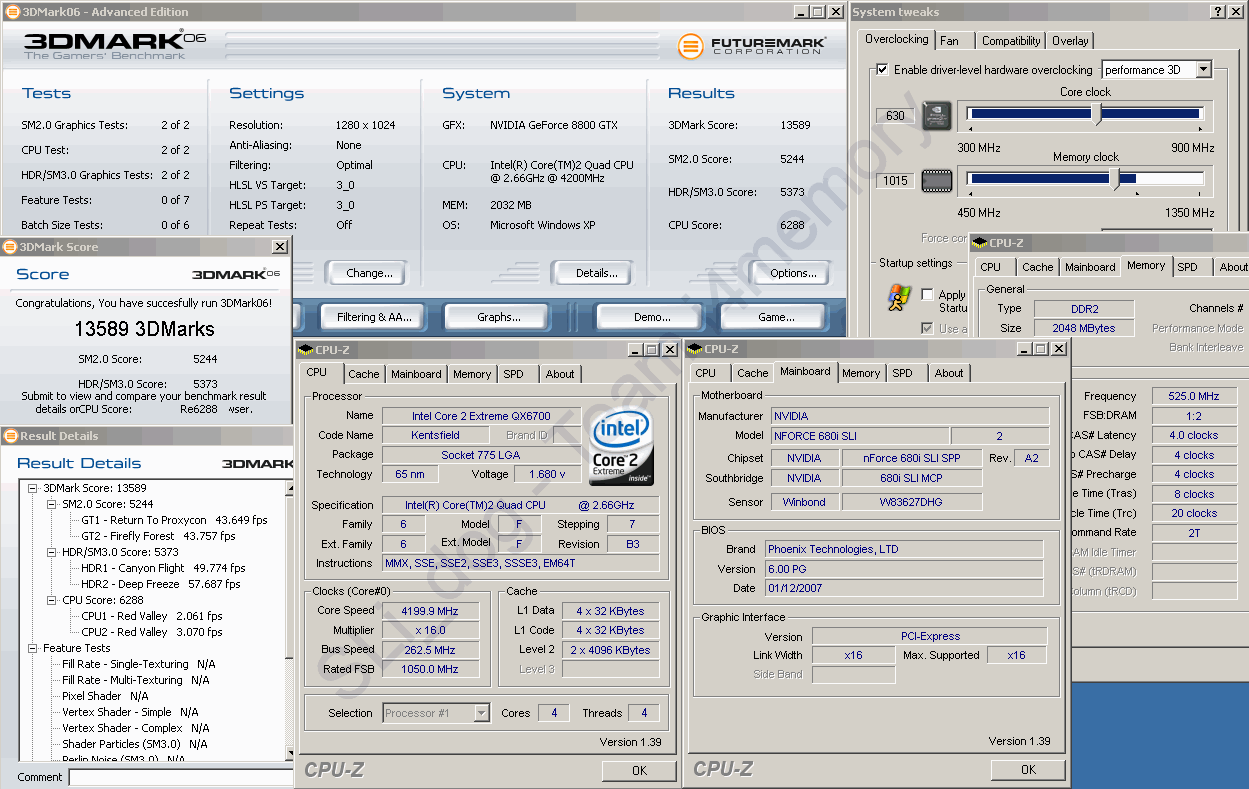Click the 13589 3DMarks score text

[144, 328]
